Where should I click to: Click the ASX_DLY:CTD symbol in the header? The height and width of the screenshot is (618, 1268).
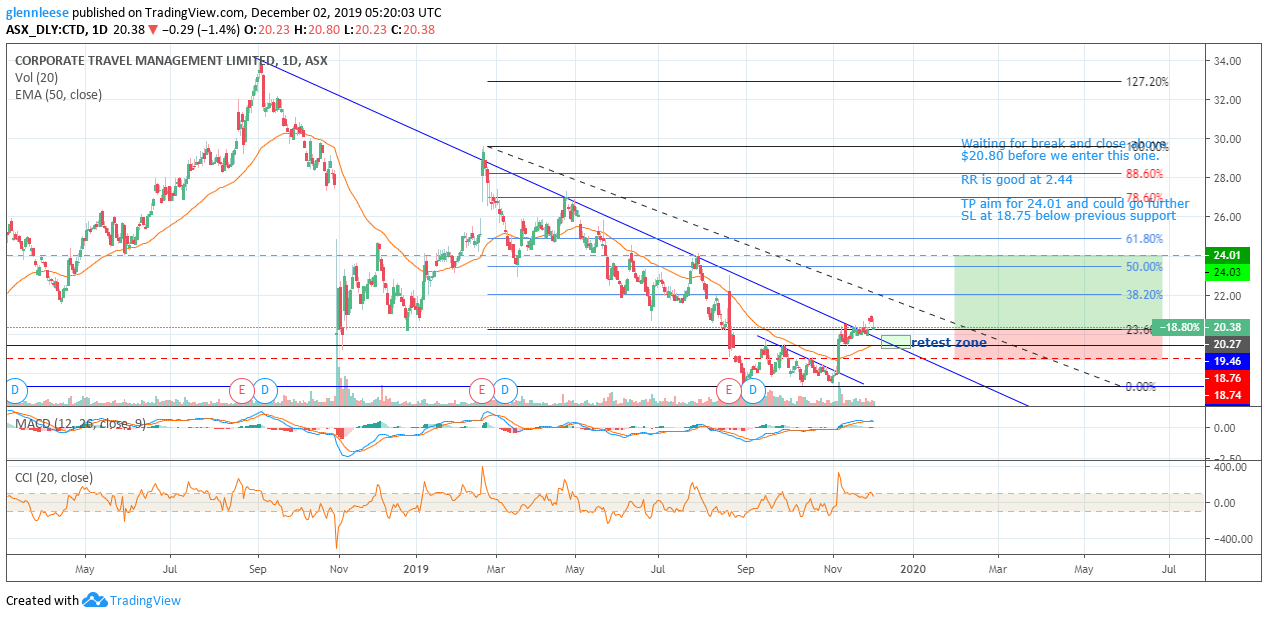coord(46,29)
